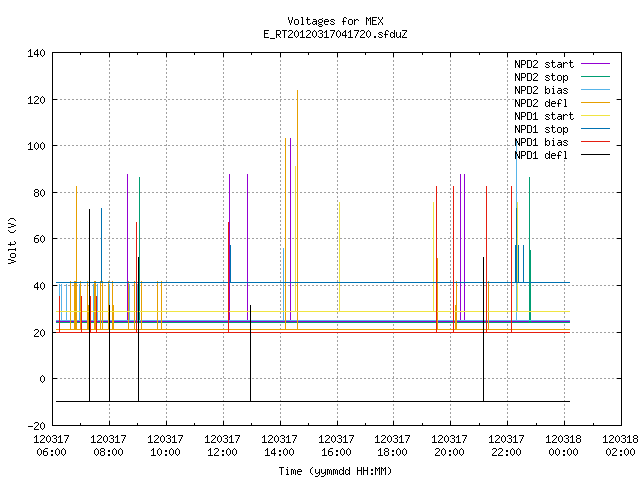This screenshot has height=480, width=640.
Task: Click the x-axis tick '120317 18:00'
Action: (393, 446)
